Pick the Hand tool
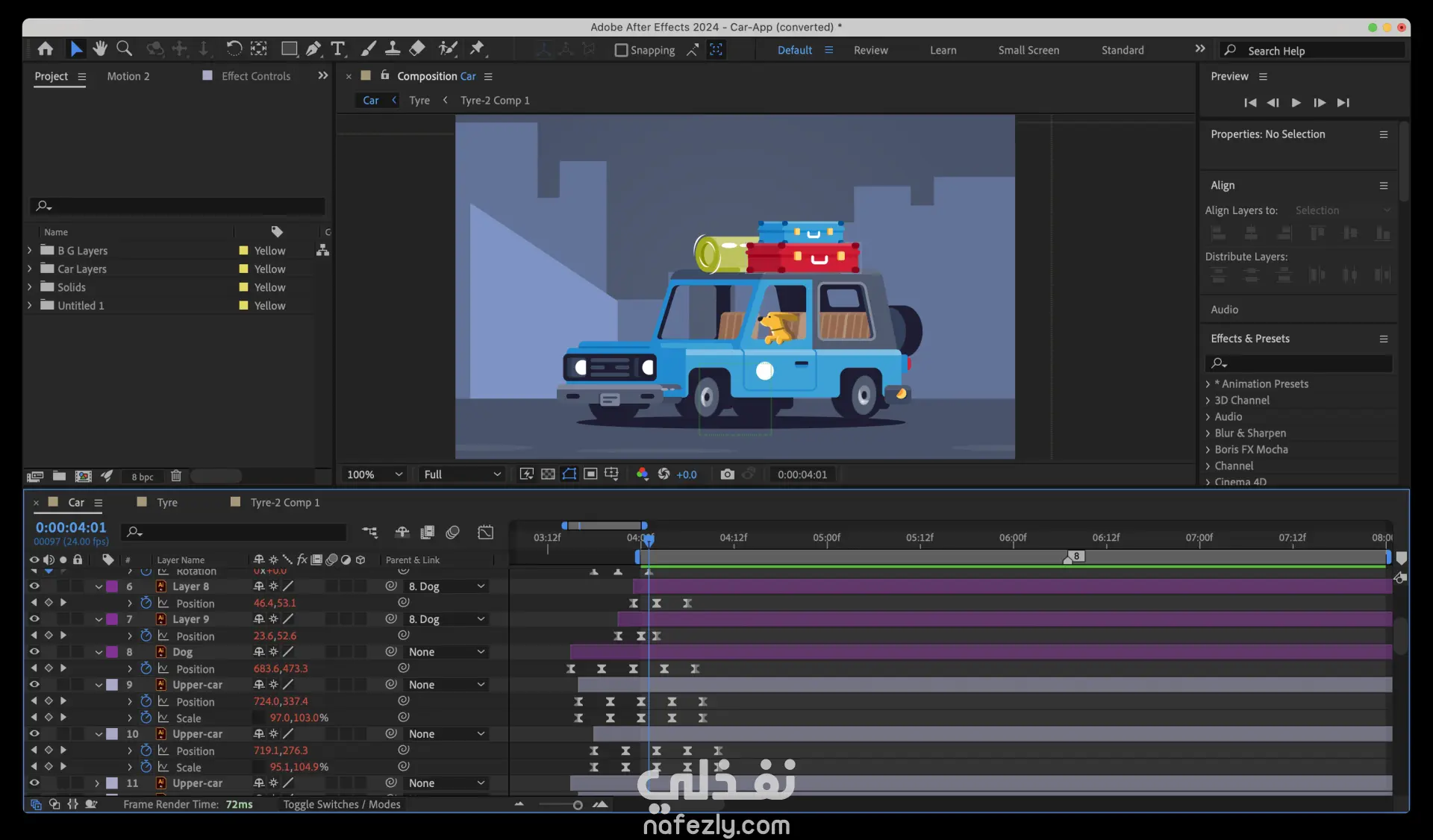This screenshot has width=1433, height=840. coord(100,49)
